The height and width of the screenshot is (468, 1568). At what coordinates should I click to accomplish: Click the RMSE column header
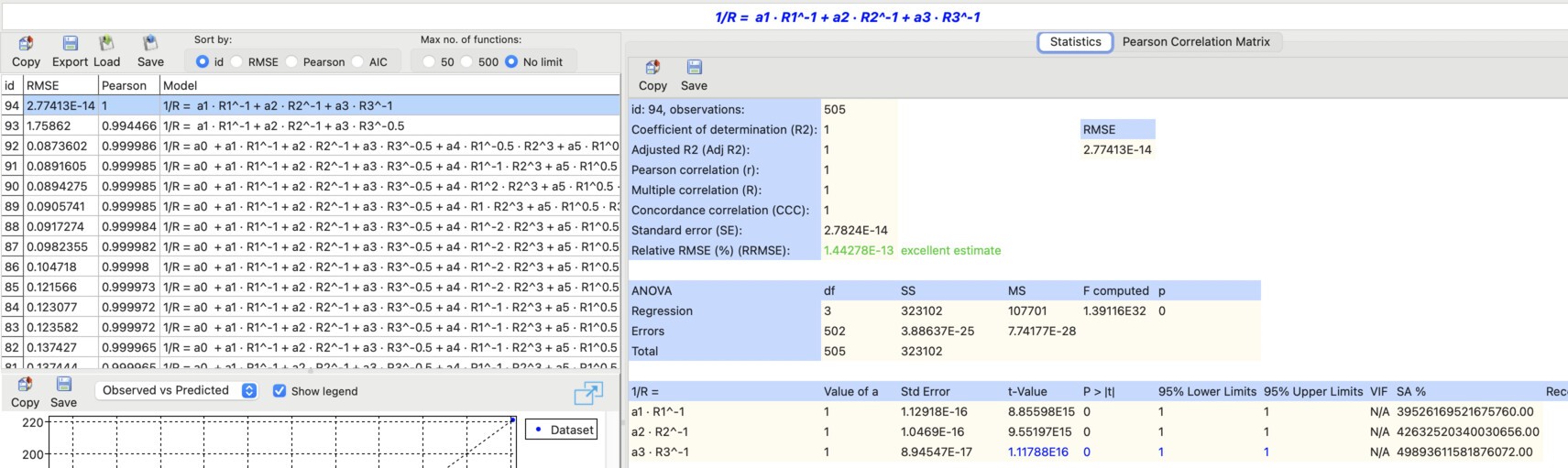point(60,85)
